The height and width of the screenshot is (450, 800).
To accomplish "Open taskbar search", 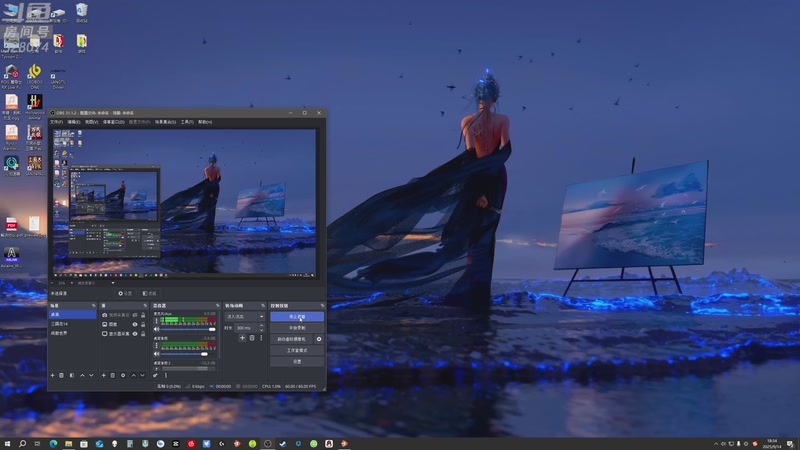I will (x=22, y=444).
